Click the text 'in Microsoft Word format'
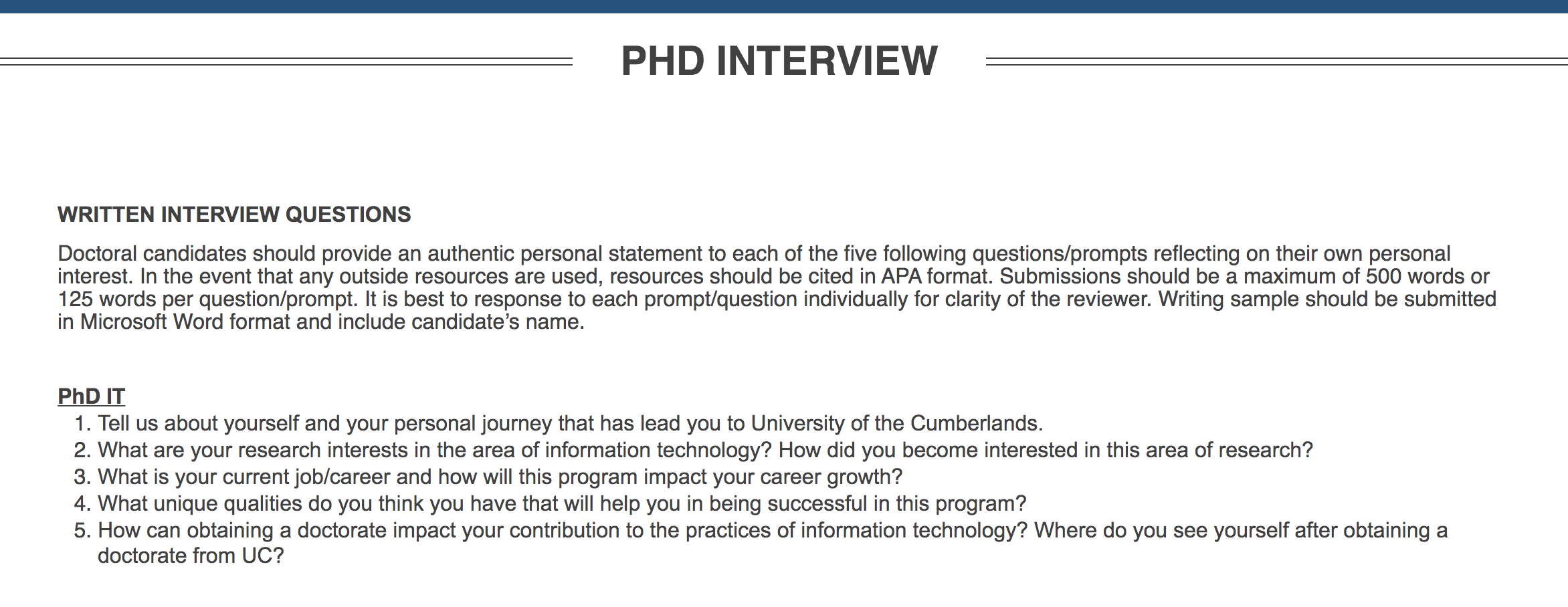1568x607 pixels. pyautogui.click(x=174, y=322)
